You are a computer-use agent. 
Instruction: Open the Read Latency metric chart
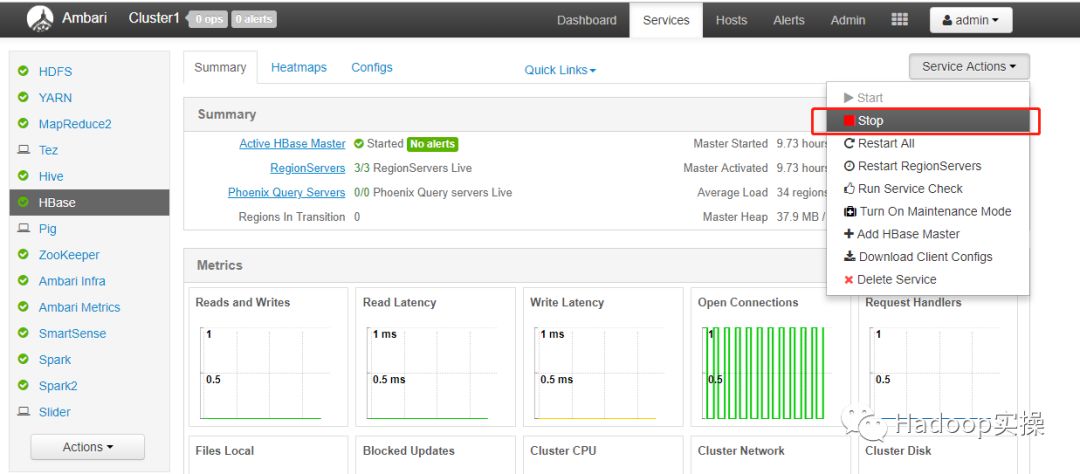pos(435,357)
